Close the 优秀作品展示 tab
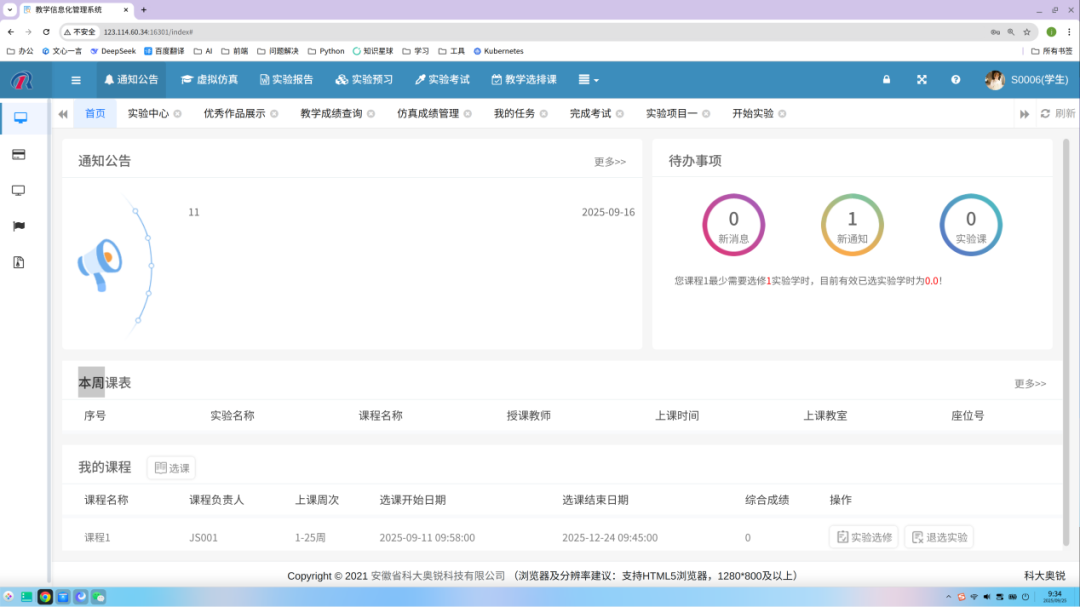The height and width of the screenshot is (607, 1080). pyautogui.click(x=274, y=114)
